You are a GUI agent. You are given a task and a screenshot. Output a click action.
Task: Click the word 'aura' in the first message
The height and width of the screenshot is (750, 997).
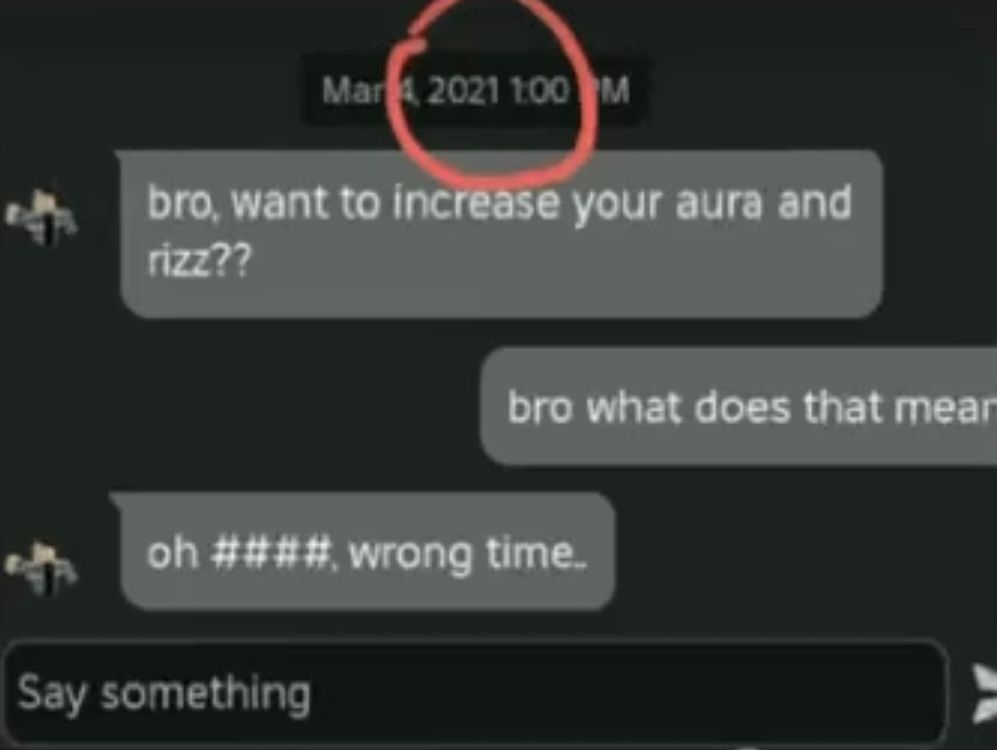pyautogui.click(x=719, y=203)
